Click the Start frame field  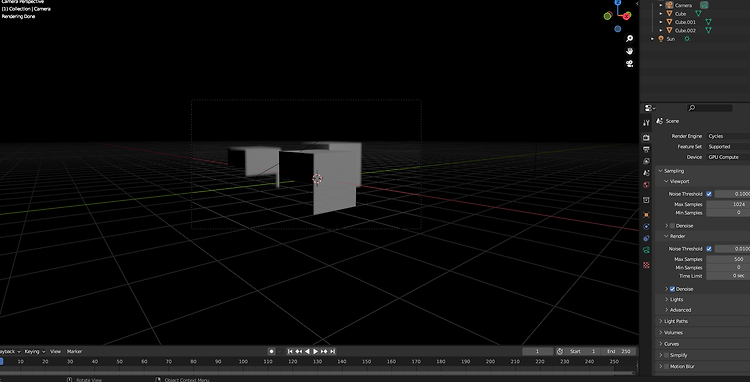[583, 351]
